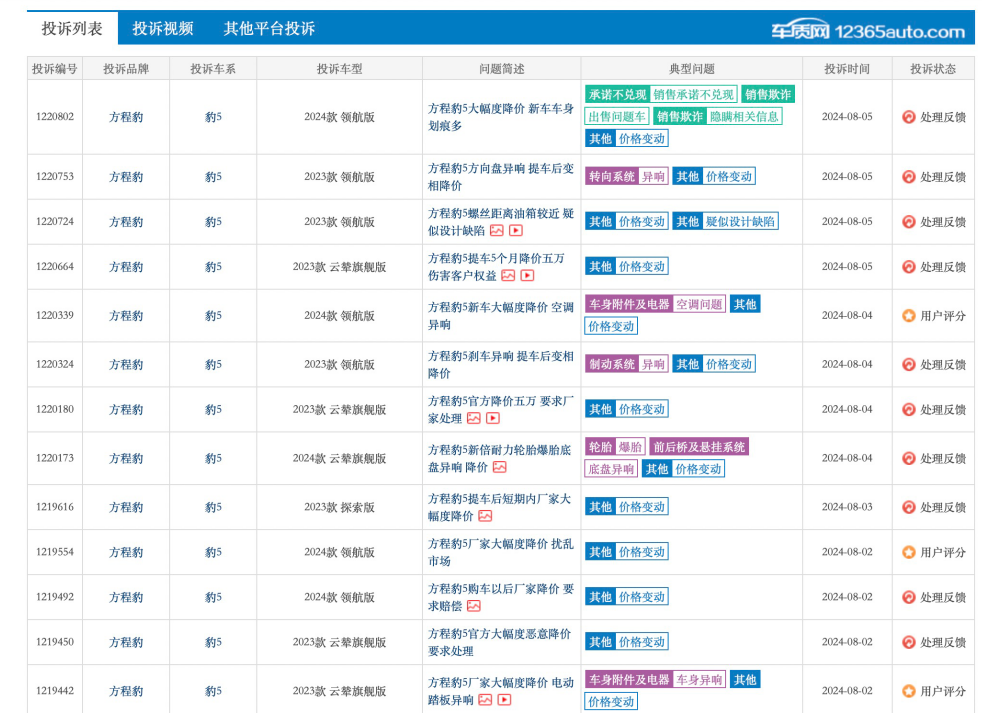
Task: Open the image icon for complaint 1220664
Action: [x=508, y=275]
